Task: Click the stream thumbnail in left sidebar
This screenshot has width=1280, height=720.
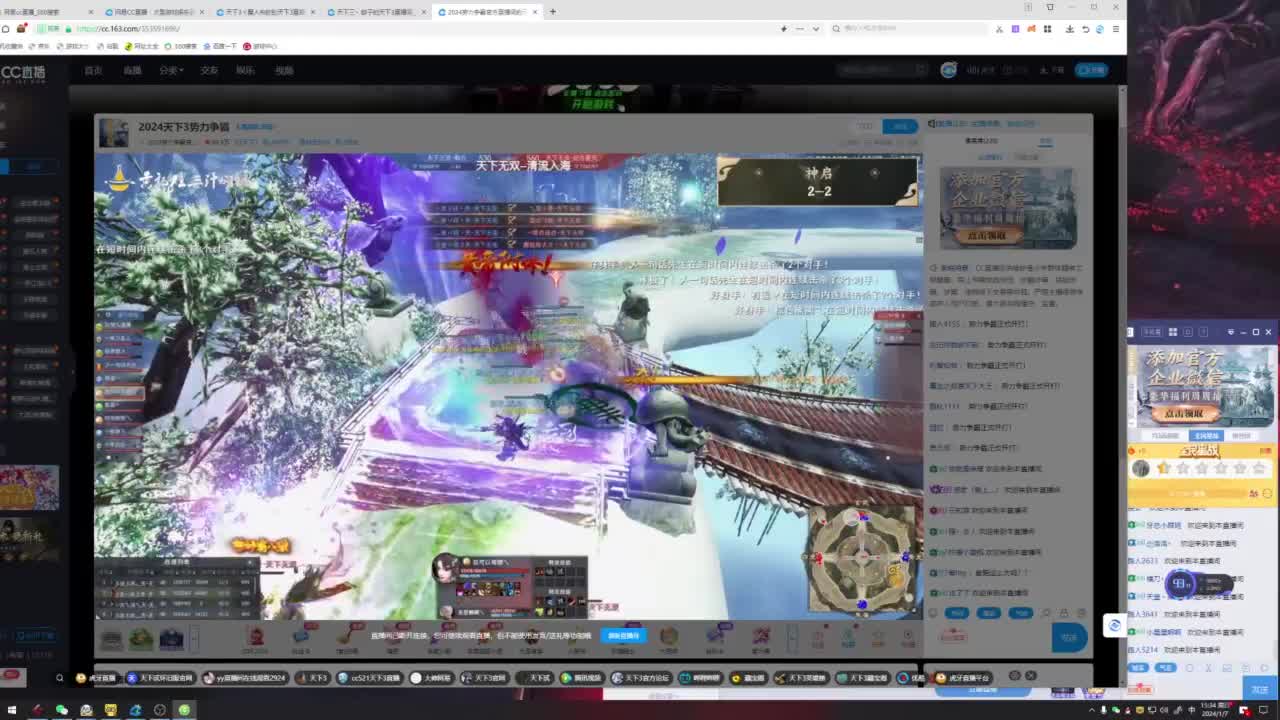Action: click(29, 488)
